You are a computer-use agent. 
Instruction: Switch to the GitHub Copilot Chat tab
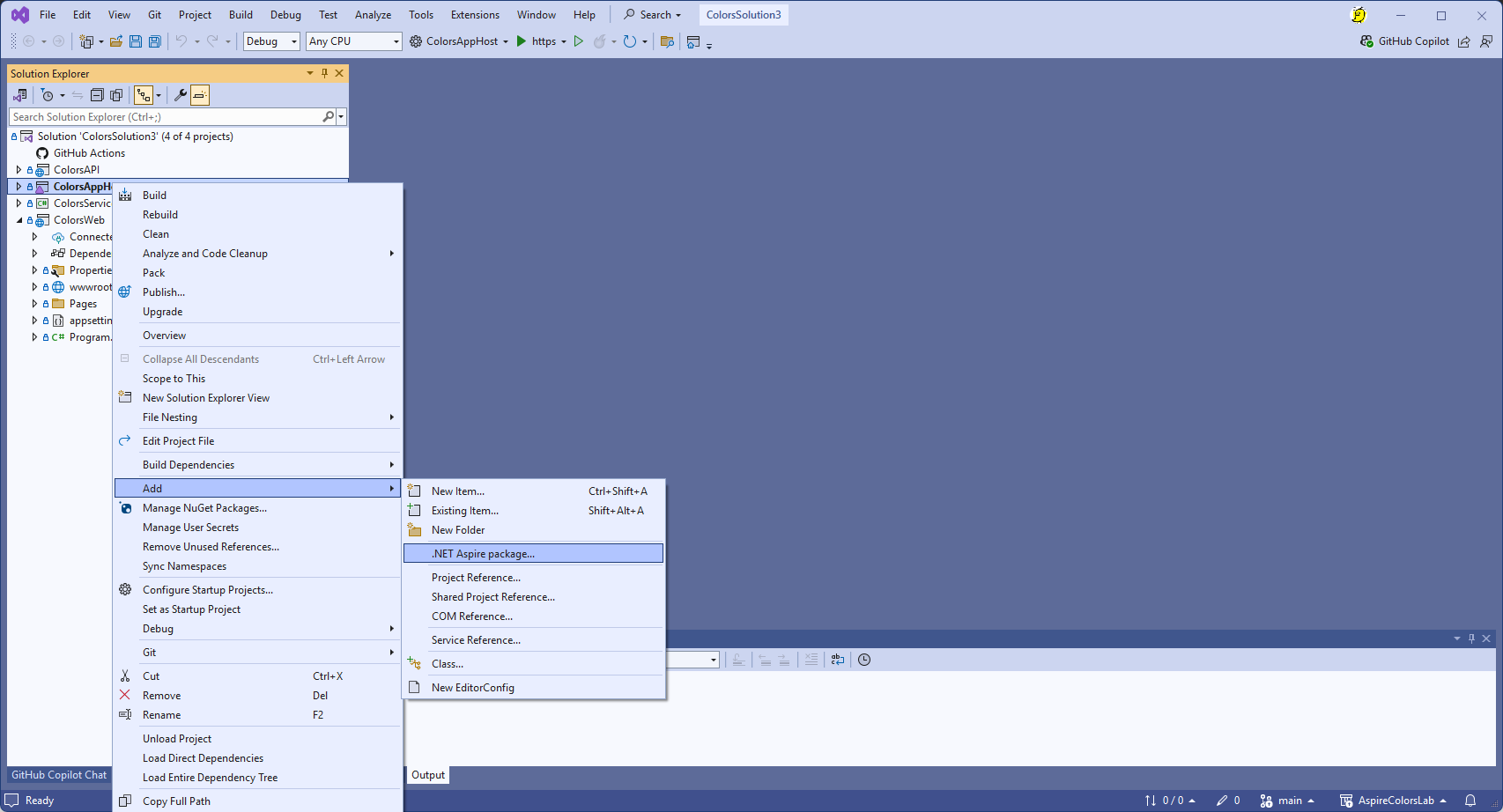click(x=59, y=775)
